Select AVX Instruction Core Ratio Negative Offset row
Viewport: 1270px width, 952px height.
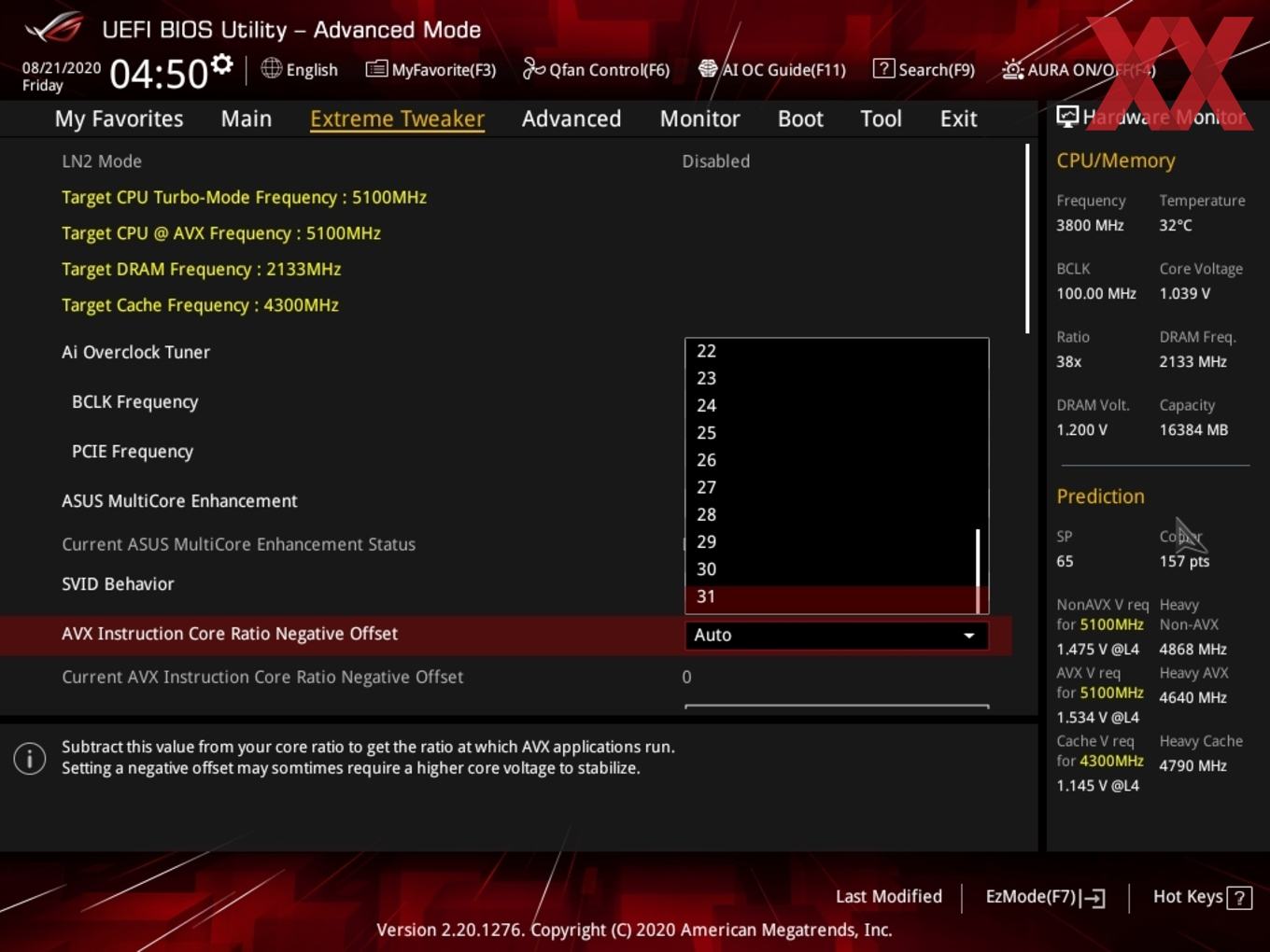[x=505, y=635]
